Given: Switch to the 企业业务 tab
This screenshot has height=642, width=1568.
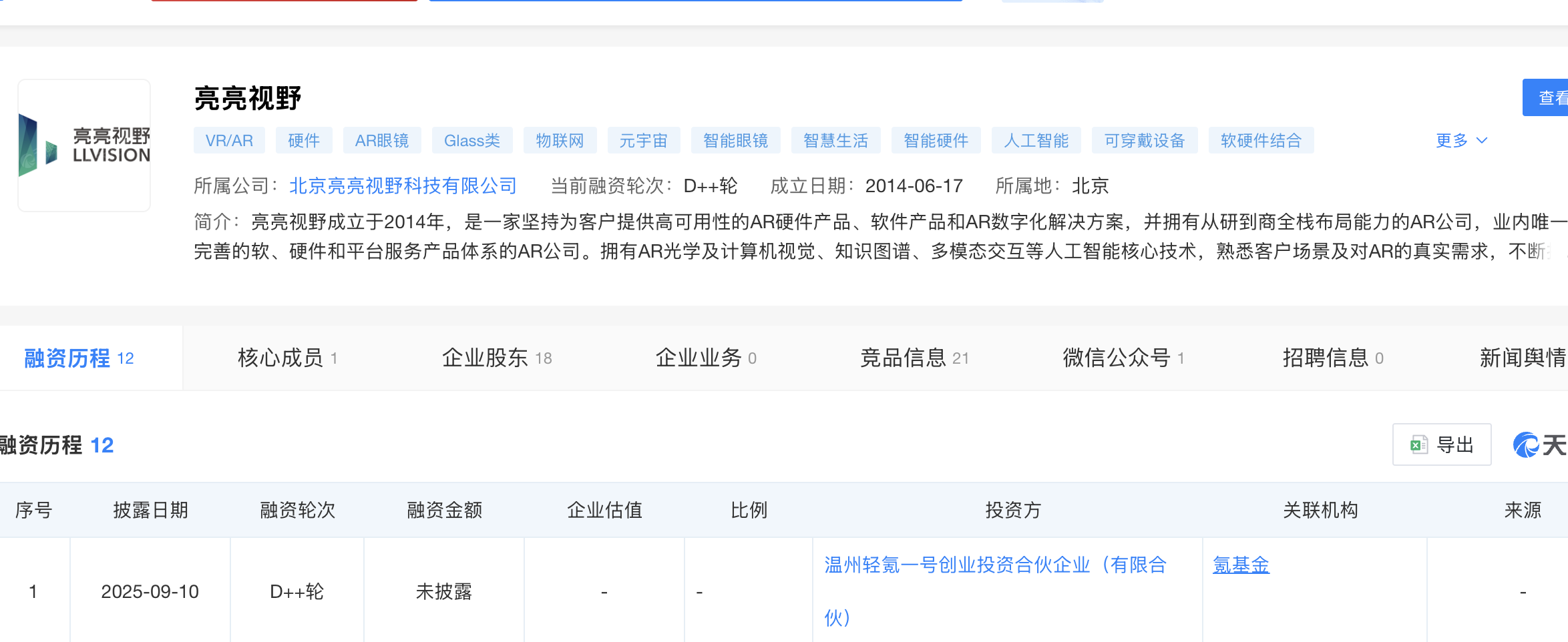Looking at the screenshot, I should [706, 358].
